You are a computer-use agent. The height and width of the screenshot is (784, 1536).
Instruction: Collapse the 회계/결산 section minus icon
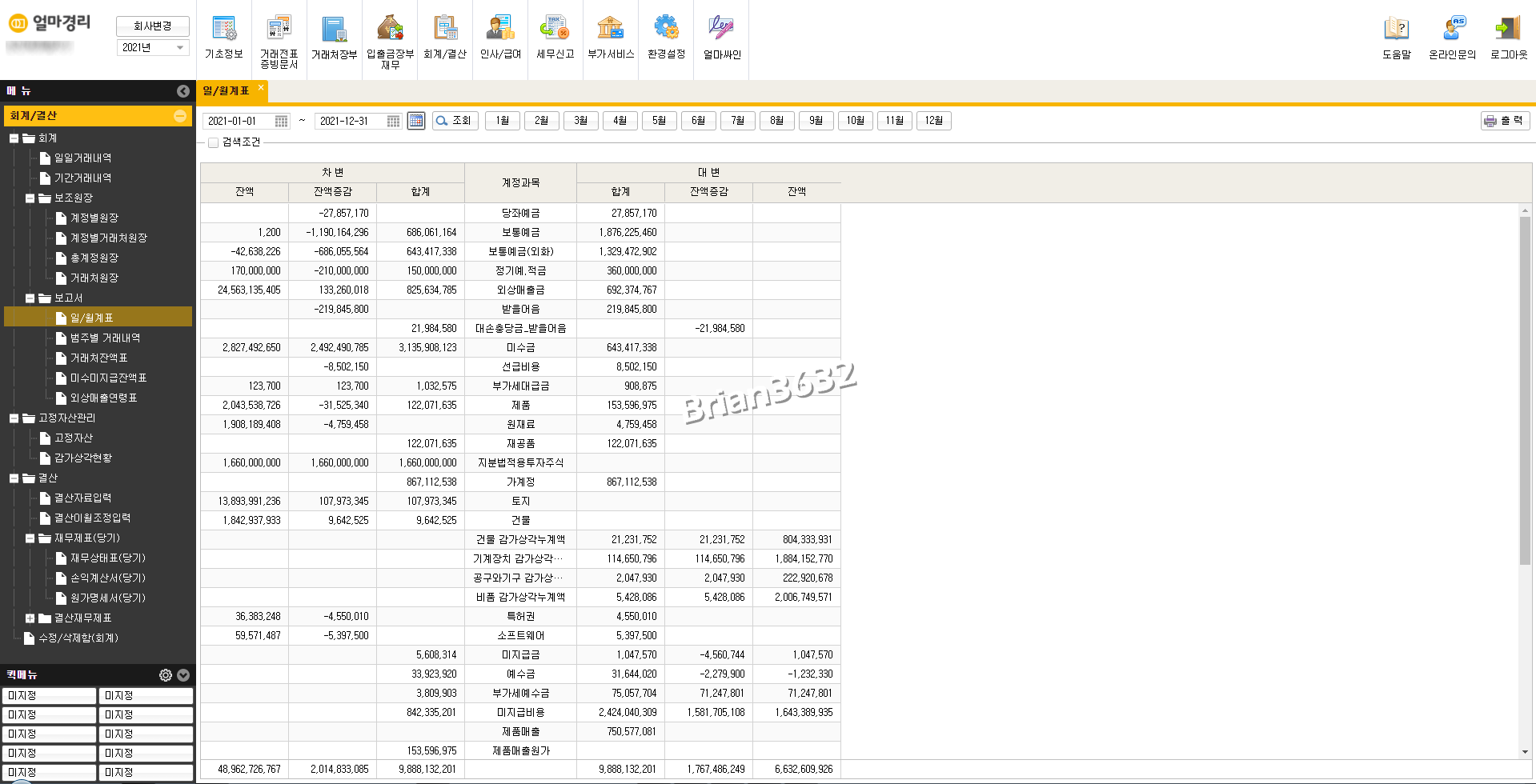coord(180,116)
